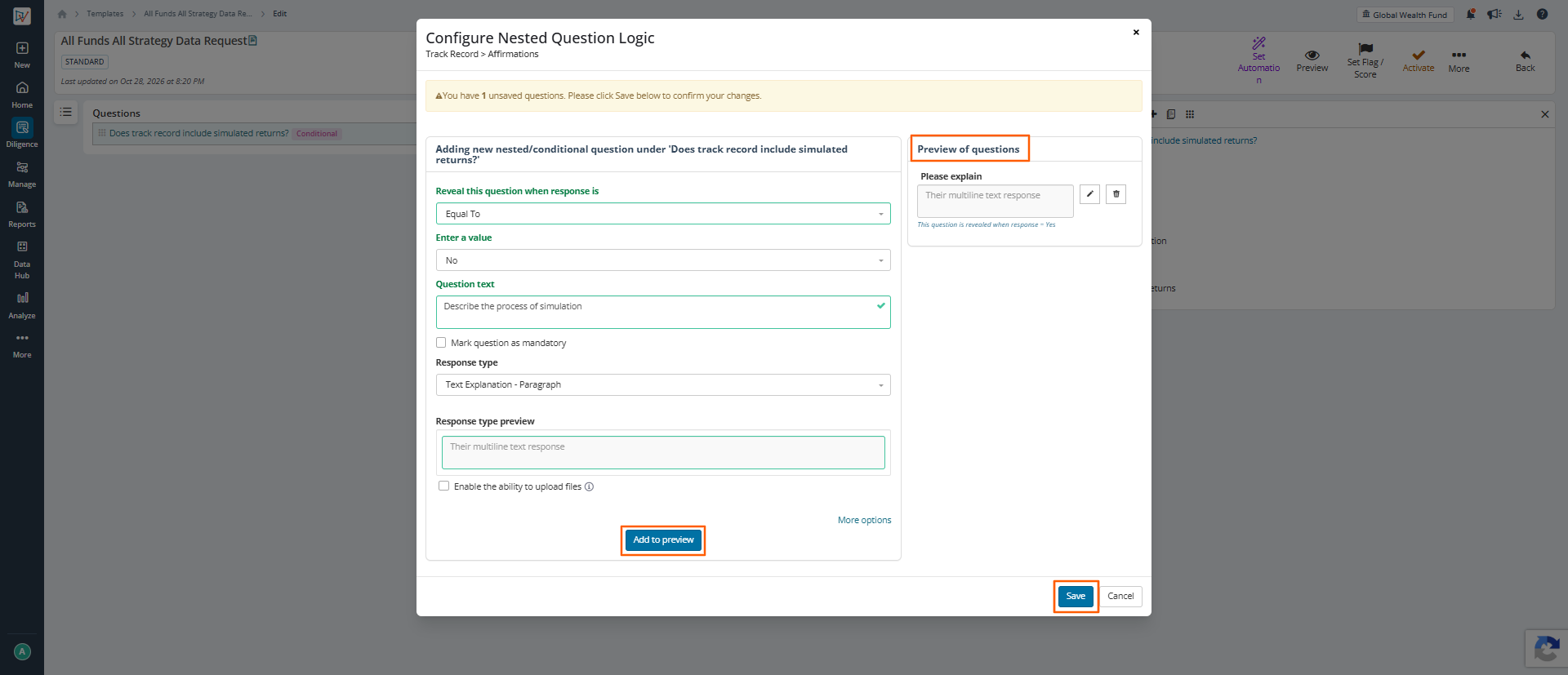1568x675 pixels.
Task: Click the Question text field
Action: click(x=663, y=313)
